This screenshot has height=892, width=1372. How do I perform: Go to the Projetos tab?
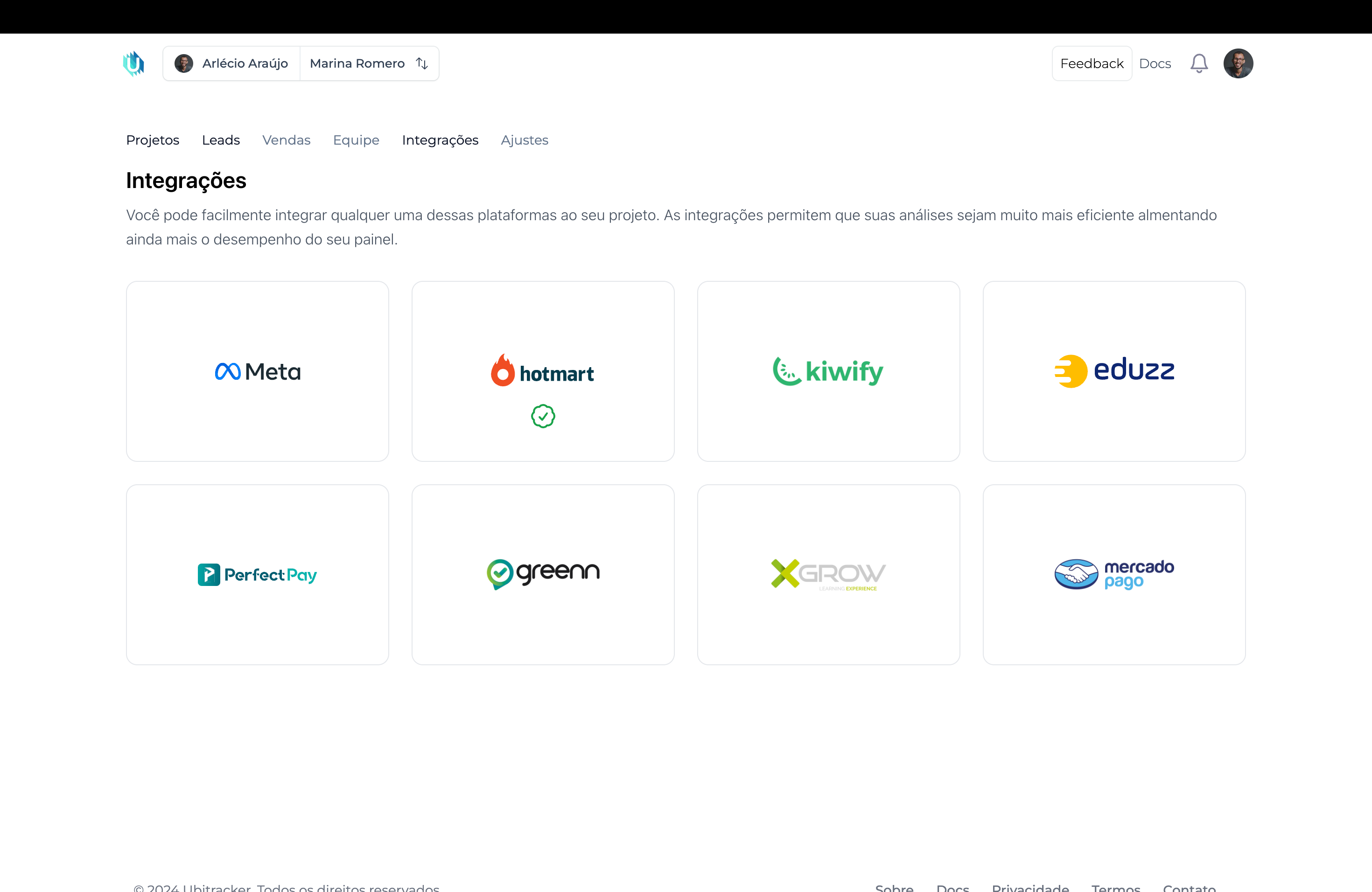click(x=153, y=140)
